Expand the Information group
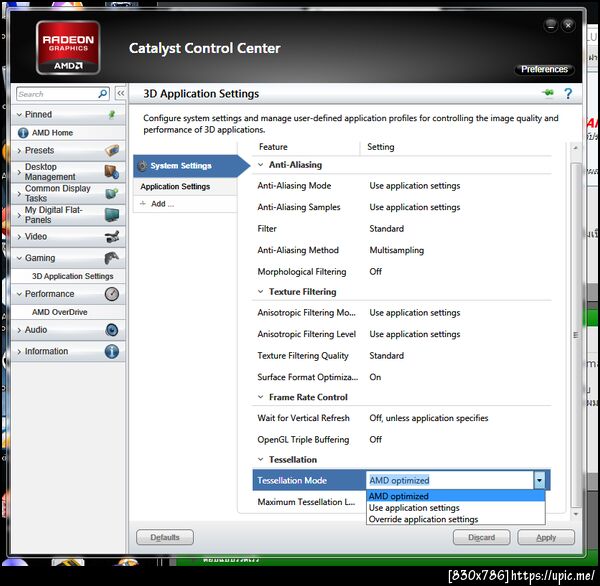This screenshot has width=600, height=586. 19,352
